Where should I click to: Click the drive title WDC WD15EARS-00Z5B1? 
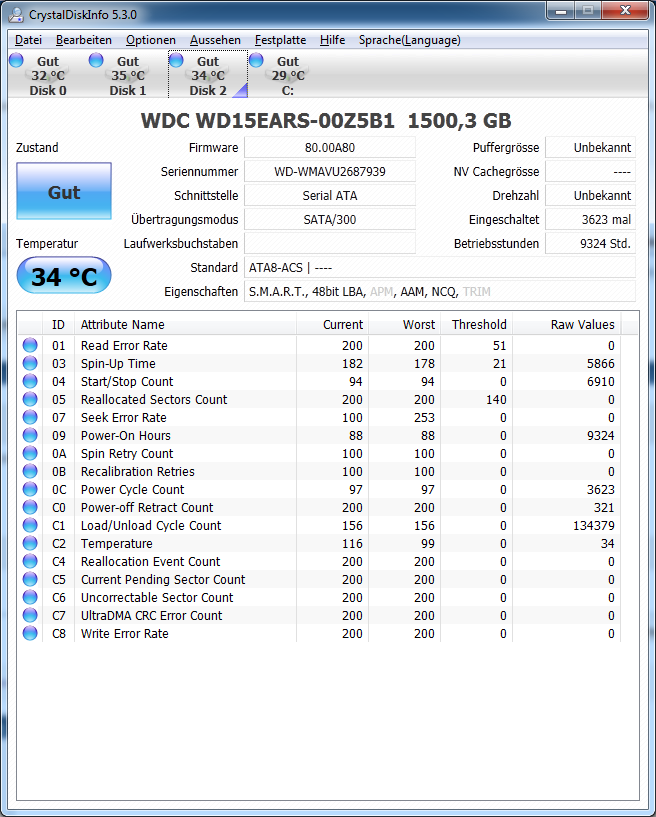(x=267, y=120)
